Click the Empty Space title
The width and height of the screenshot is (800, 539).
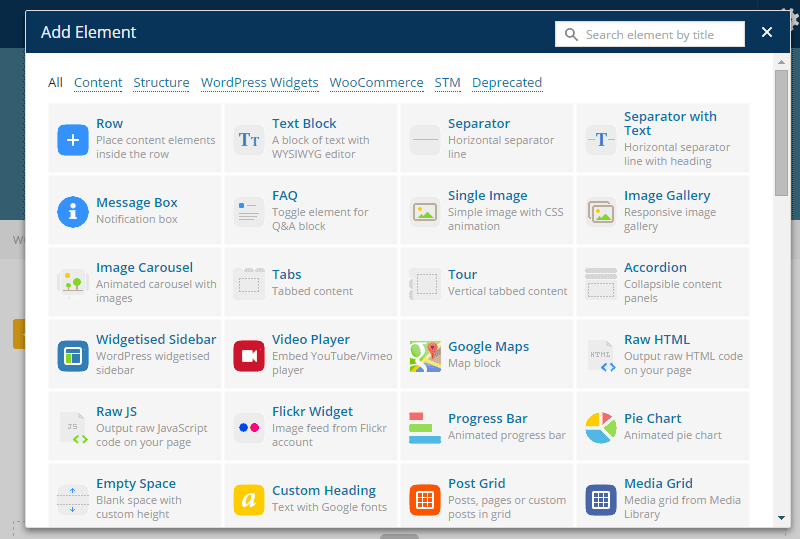pyautogui.click(x=136, y=483)
